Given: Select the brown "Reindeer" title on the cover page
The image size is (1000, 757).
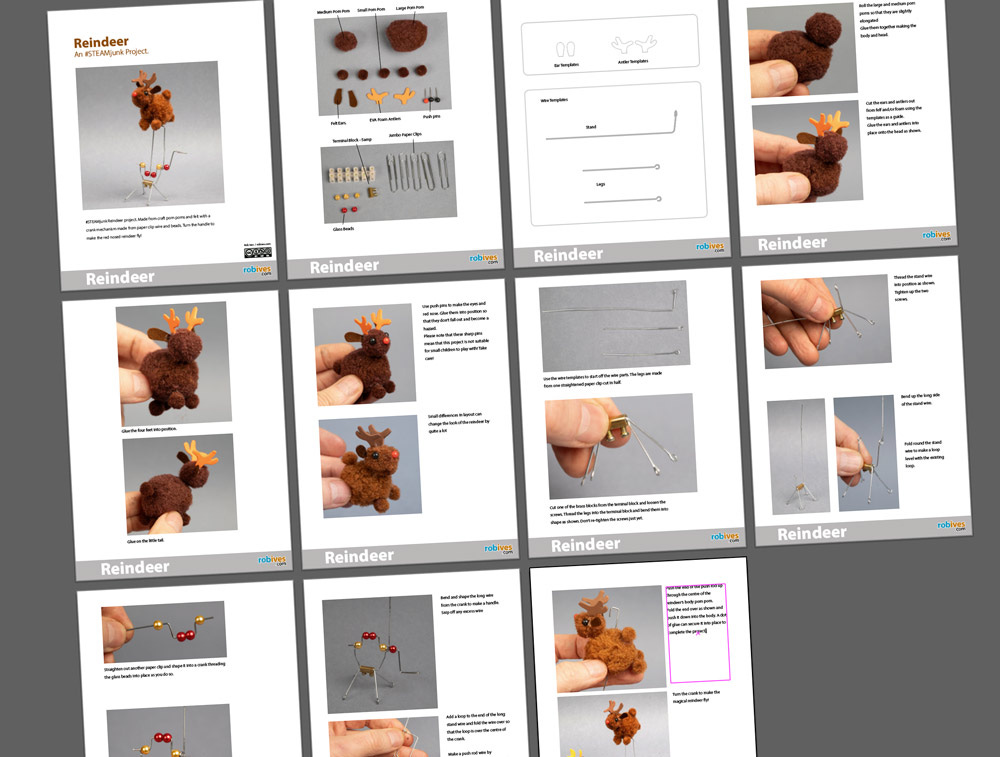Looking at the screenshot, I should [x=101, y=43].
